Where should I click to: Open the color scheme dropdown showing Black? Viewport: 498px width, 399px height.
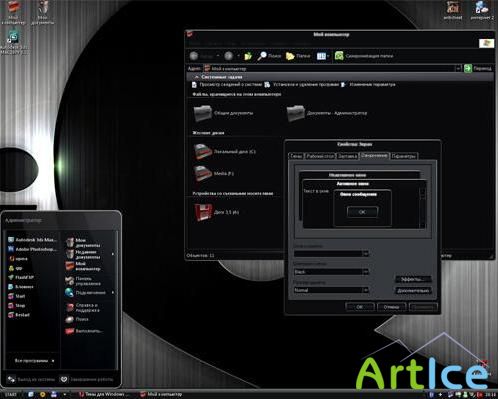point(366,272)
